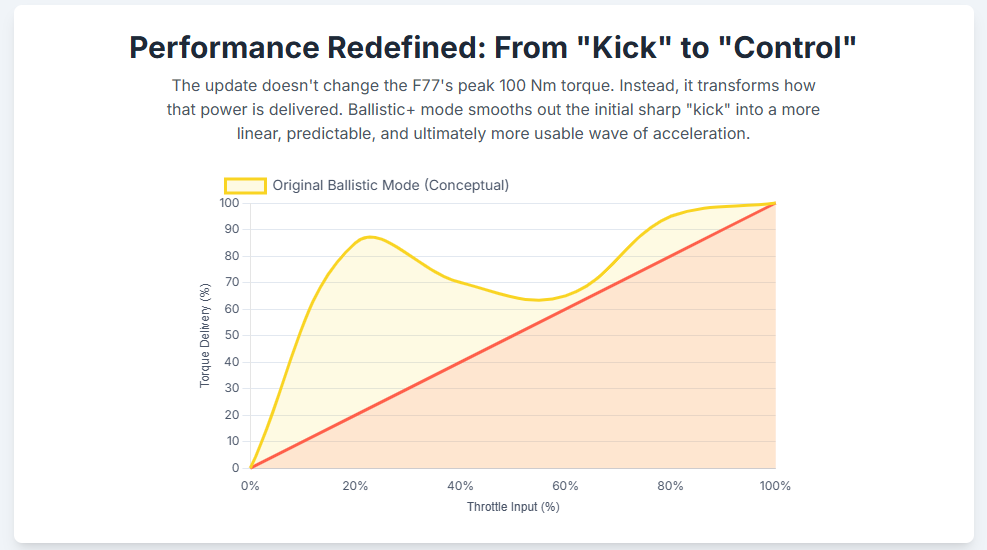Click the 50 label on the torque axis
Viewport: 987px width, 550px height.
[232, 335]
